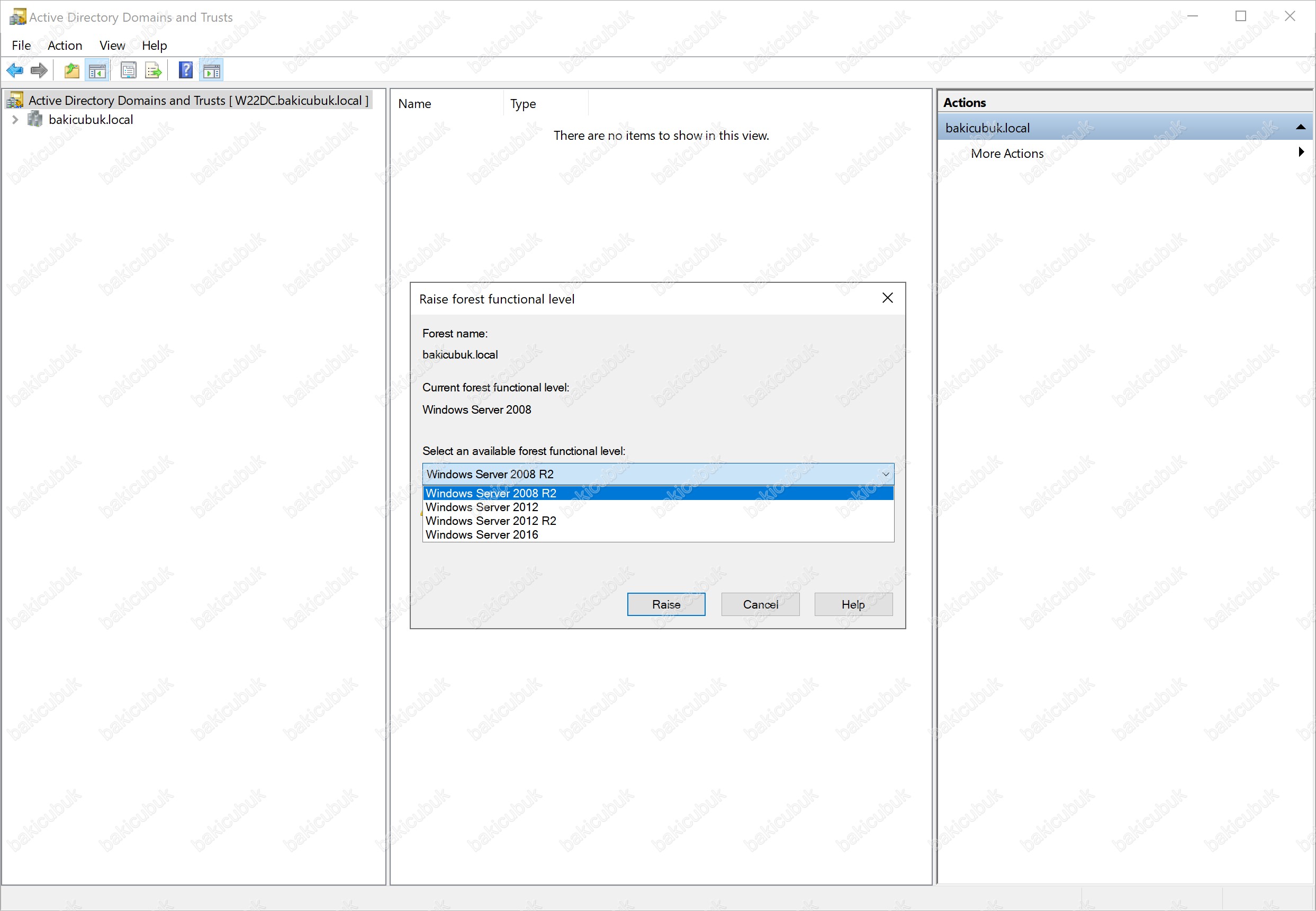
Task: Open the Help toolbar icon
Action: point(185,70)
